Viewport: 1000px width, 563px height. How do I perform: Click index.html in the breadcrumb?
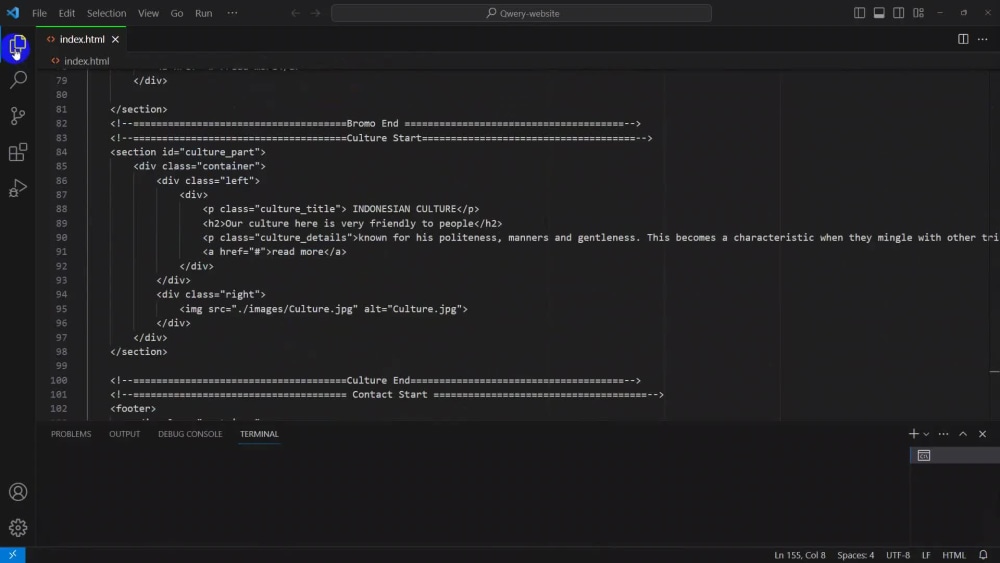coord(86,61)
